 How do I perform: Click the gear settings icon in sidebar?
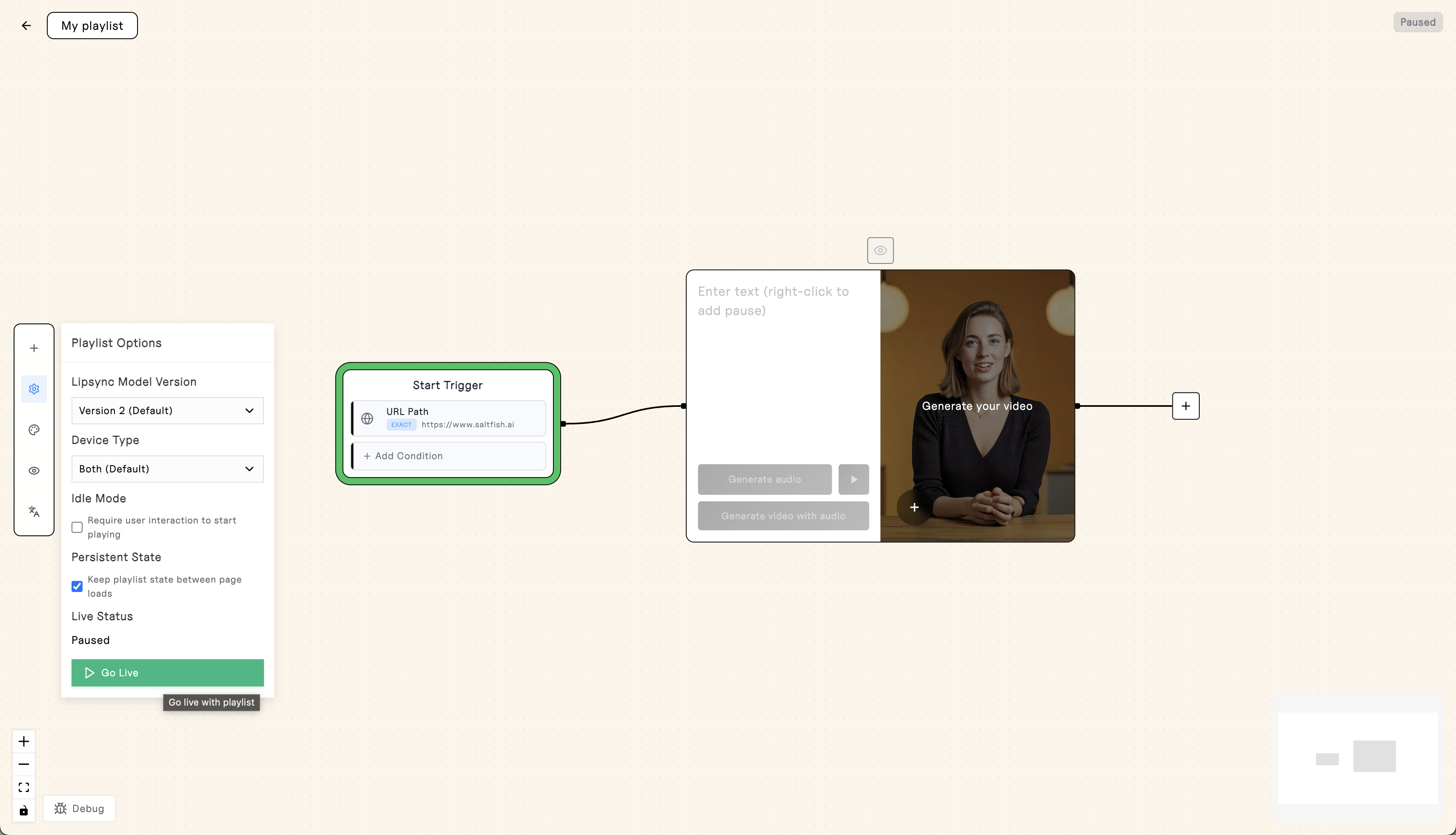click(x=34, y=389)
